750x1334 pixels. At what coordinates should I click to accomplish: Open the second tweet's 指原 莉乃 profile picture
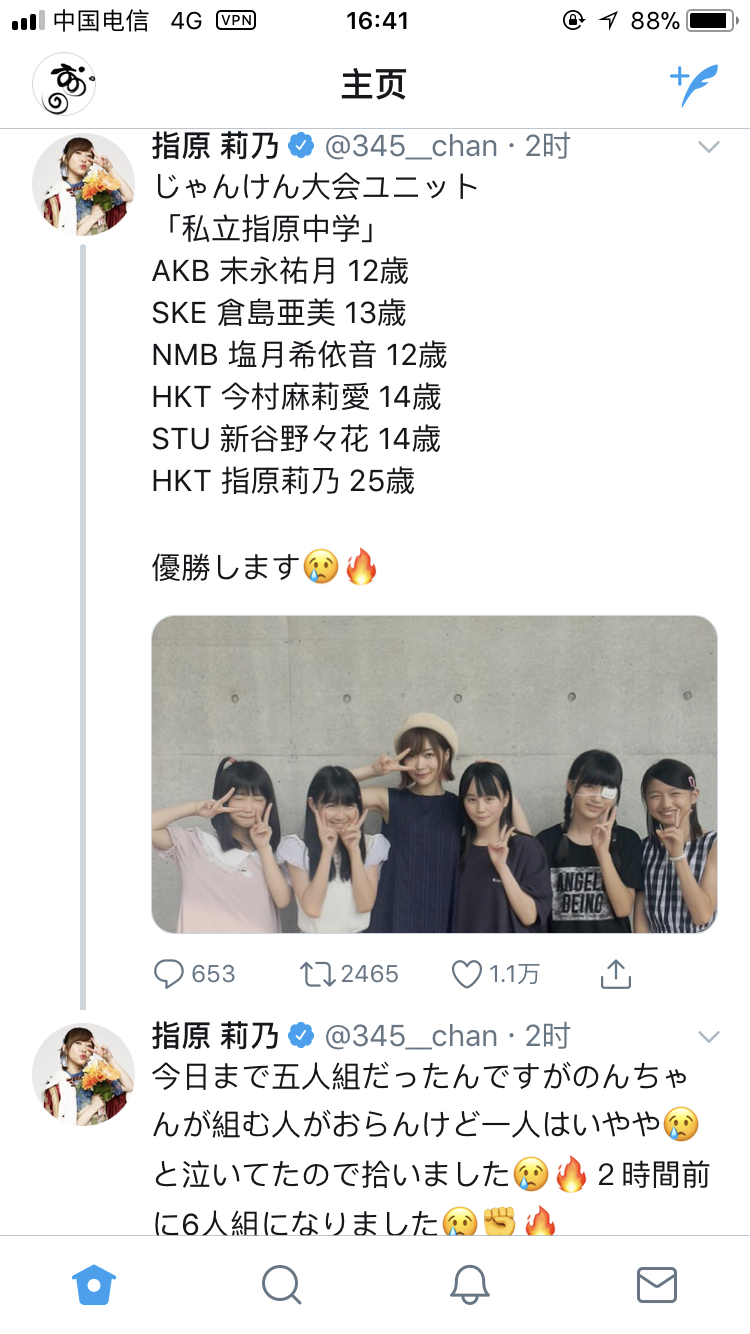pyautogui.click(x=83, y=1074)
